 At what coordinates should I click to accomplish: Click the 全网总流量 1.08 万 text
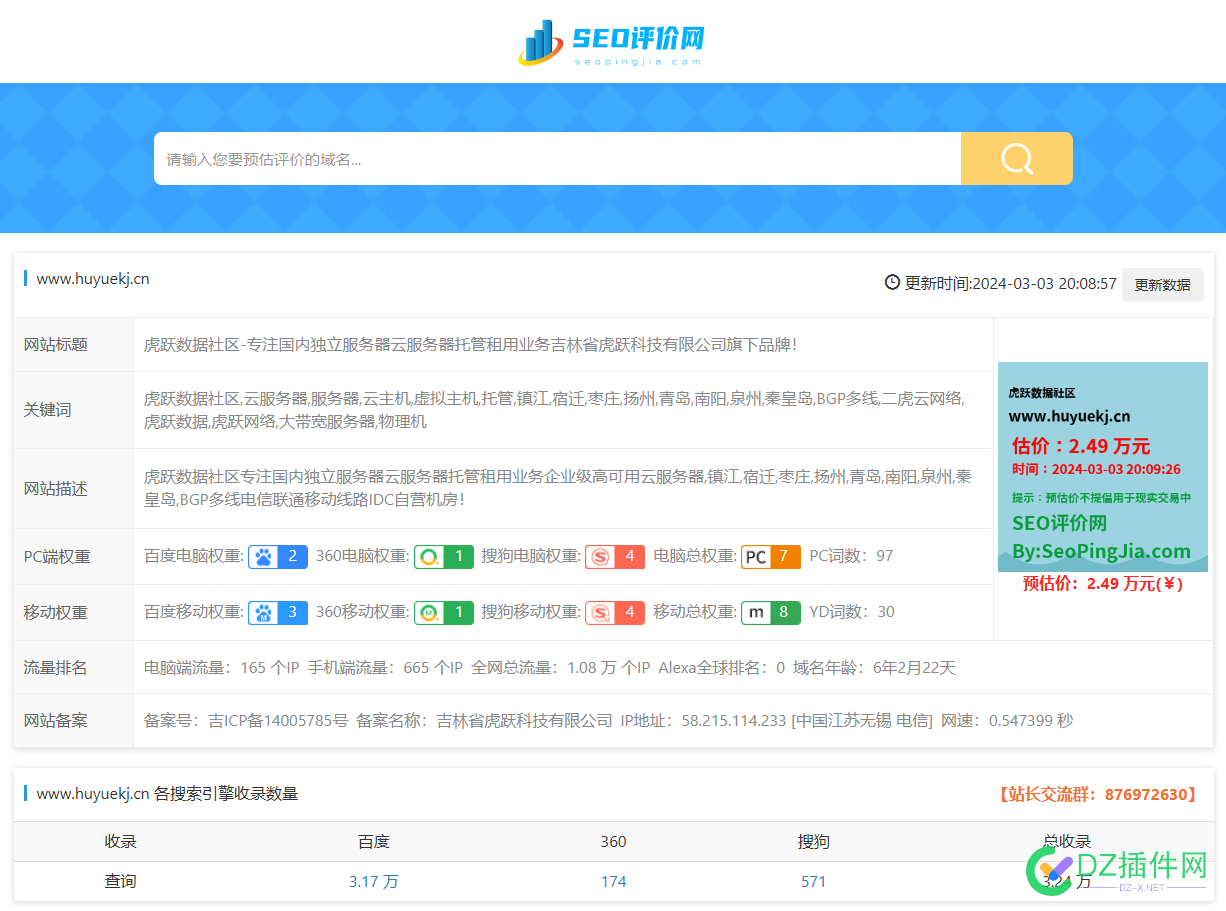click(561, 667)
